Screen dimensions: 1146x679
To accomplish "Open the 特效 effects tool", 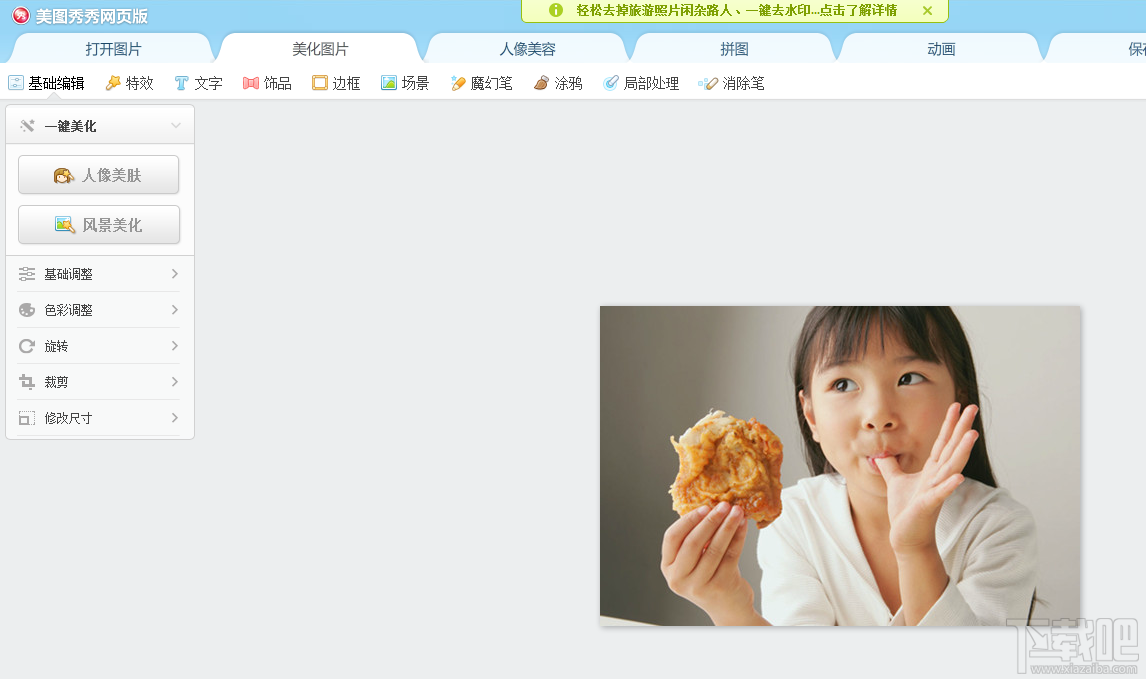I will tap(129, 83).
